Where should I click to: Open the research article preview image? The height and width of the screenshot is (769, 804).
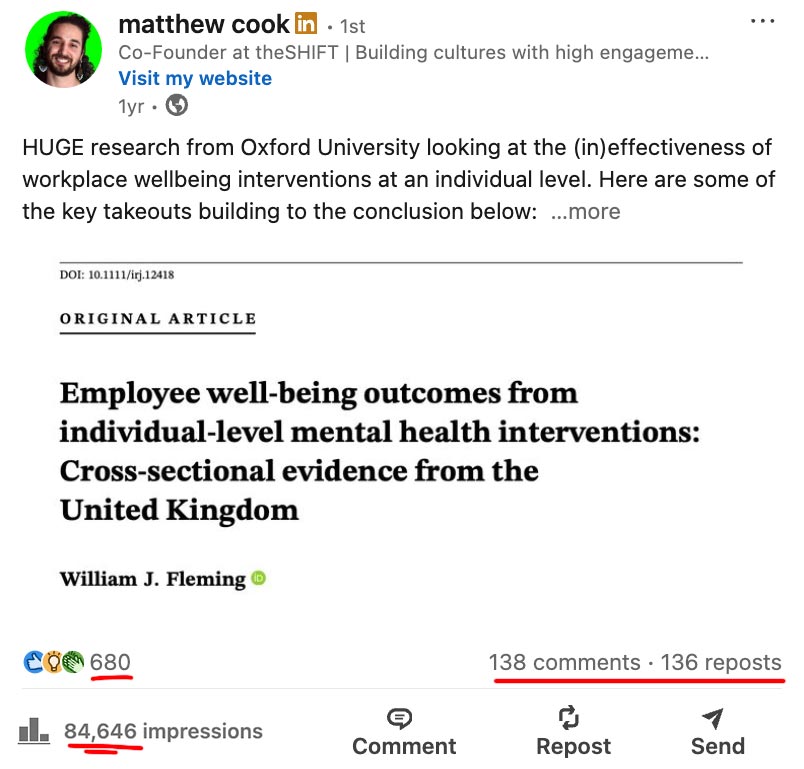(400, 430)
